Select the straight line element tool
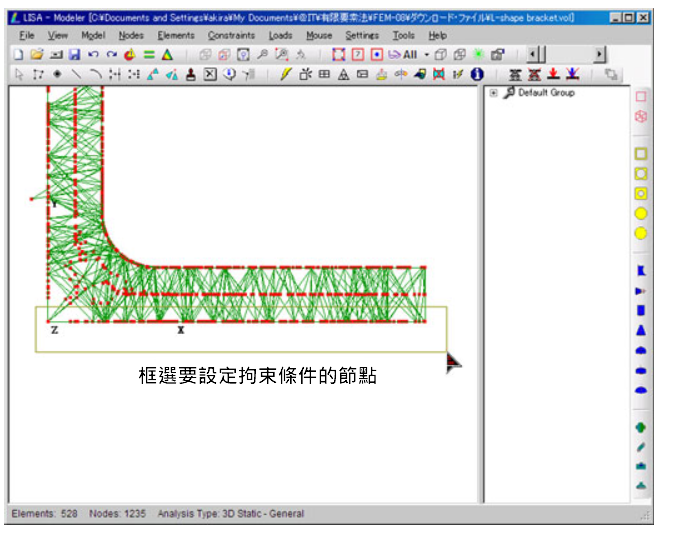Image resolution: width=676 pixels, height=533 pixels. (76, 75)
